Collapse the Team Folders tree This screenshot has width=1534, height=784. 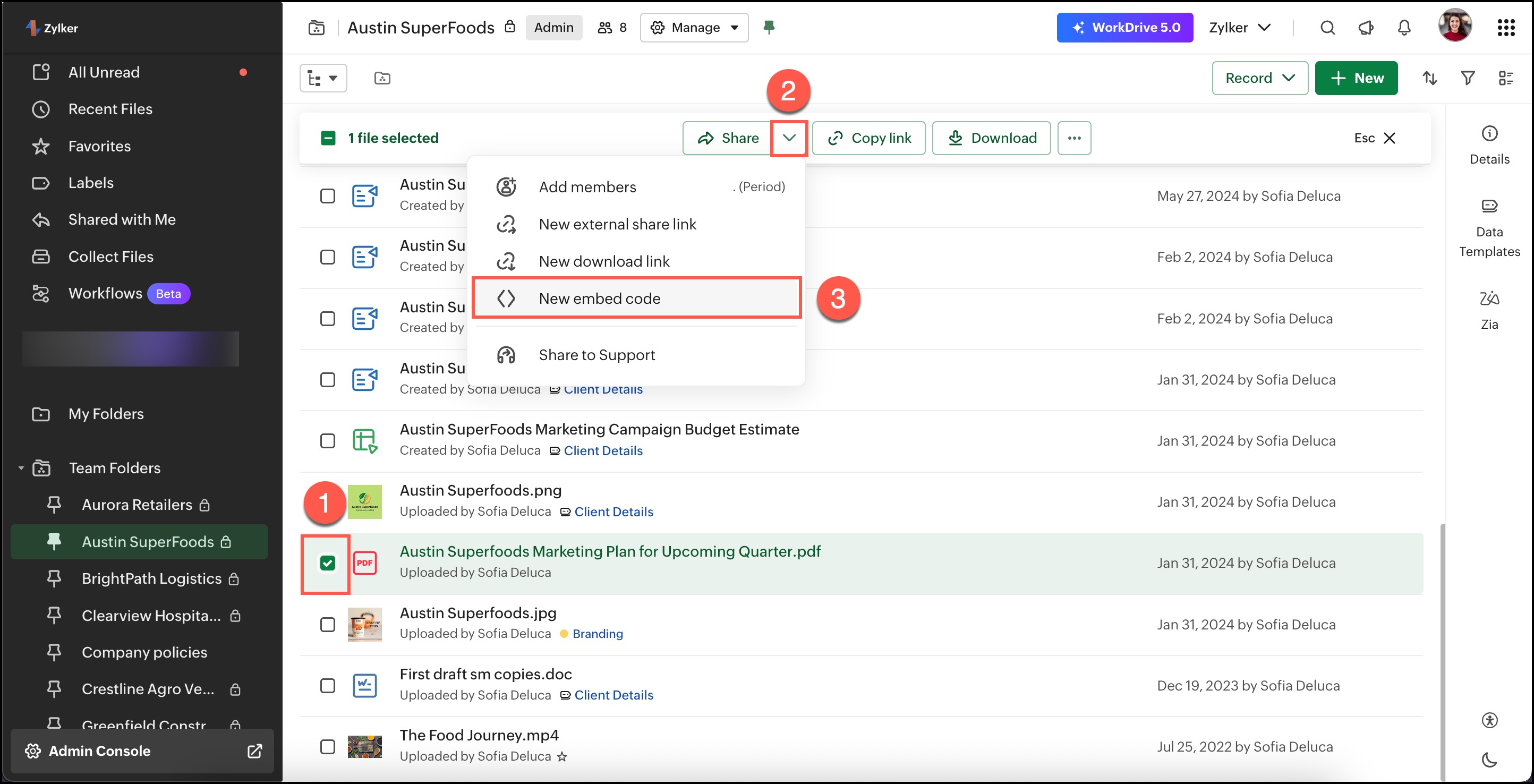21,468
